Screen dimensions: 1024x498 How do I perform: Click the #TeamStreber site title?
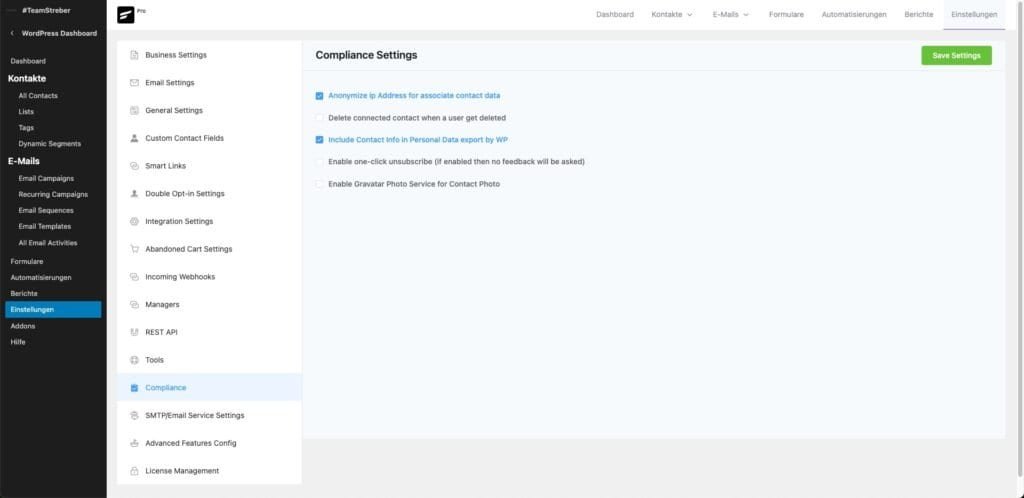(46, 10)
